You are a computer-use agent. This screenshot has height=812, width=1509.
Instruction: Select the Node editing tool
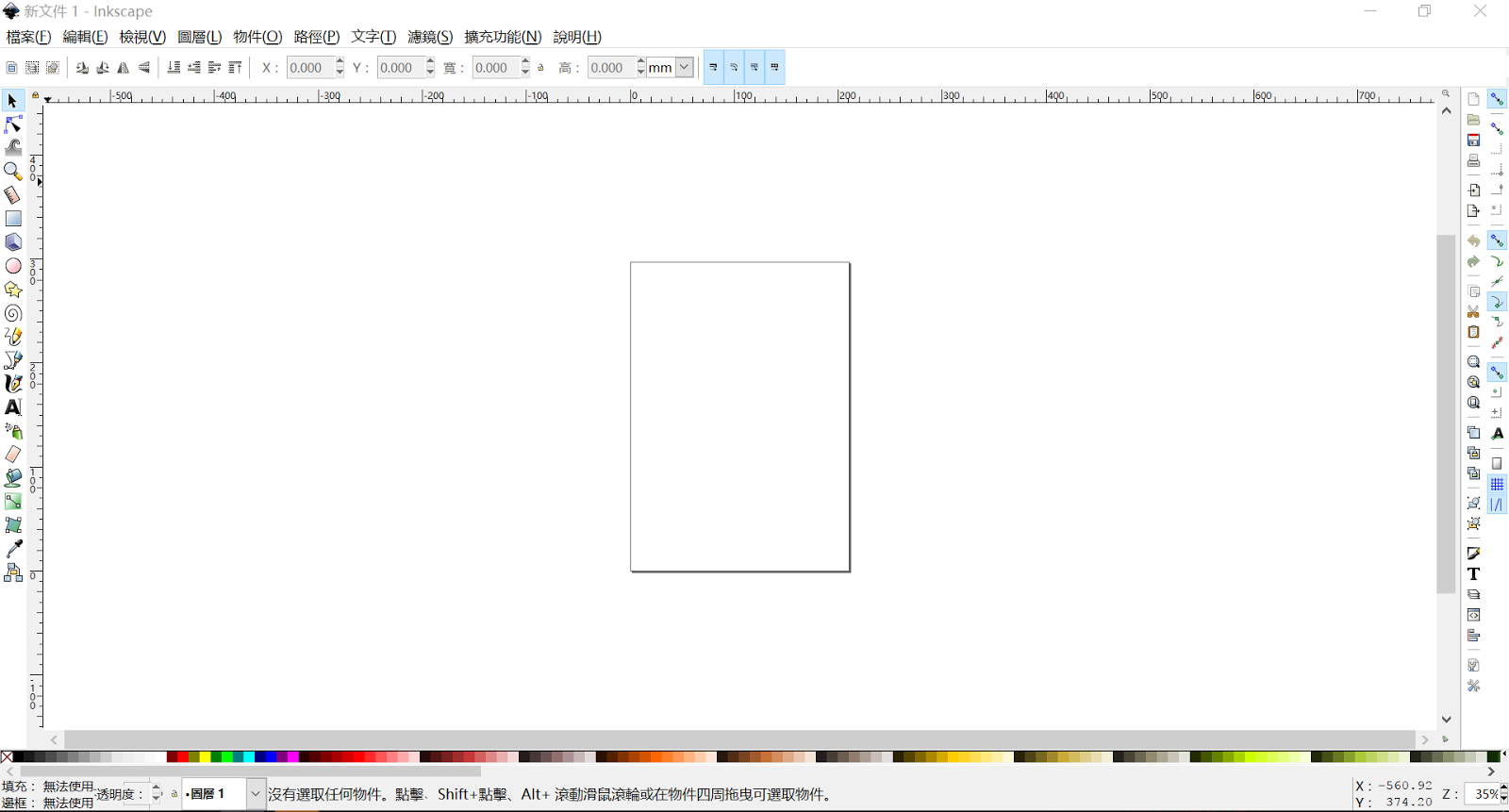click(x=12, y=124)
